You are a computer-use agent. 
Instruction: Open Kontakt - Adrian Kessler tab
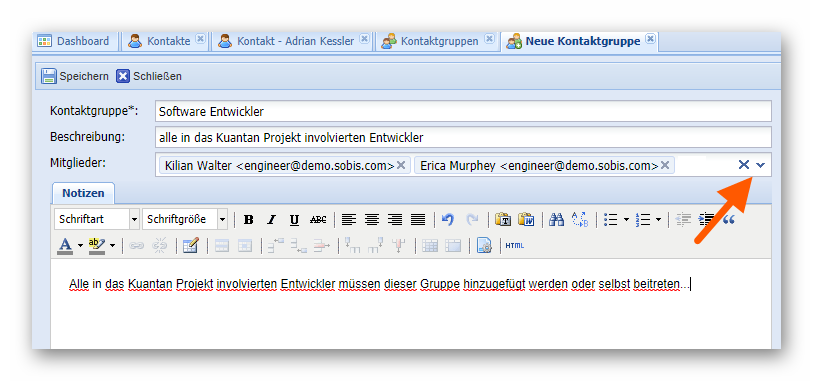point(292,41)
